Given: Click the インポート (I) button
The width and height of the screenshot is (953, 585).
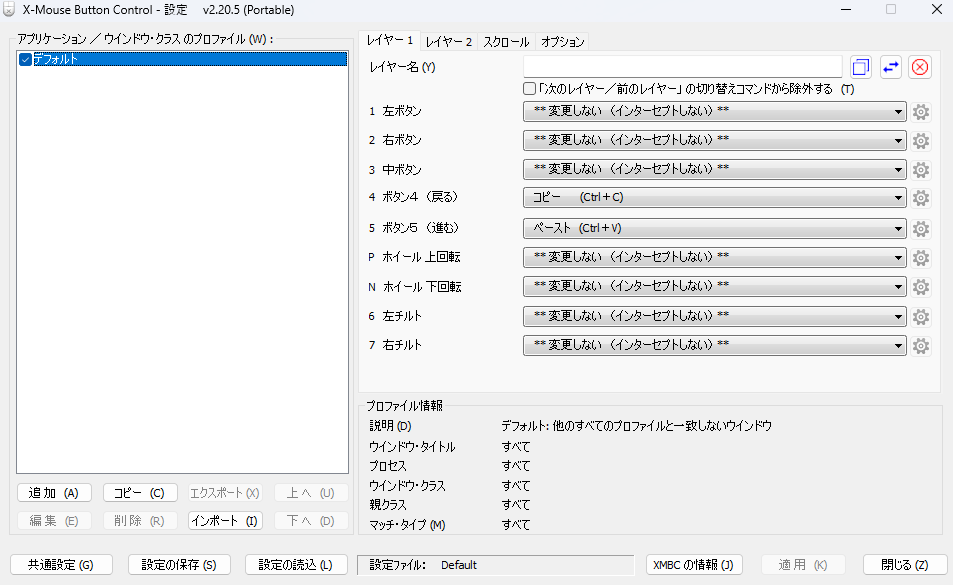Looking at the screenshot, I should pyautogui.click(x=225, y=521).
